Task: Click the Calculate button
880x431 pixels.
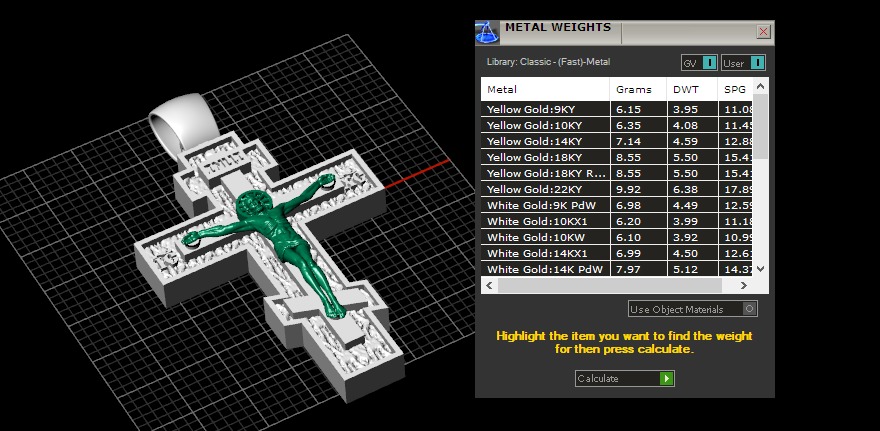Action: click(625, 378)
